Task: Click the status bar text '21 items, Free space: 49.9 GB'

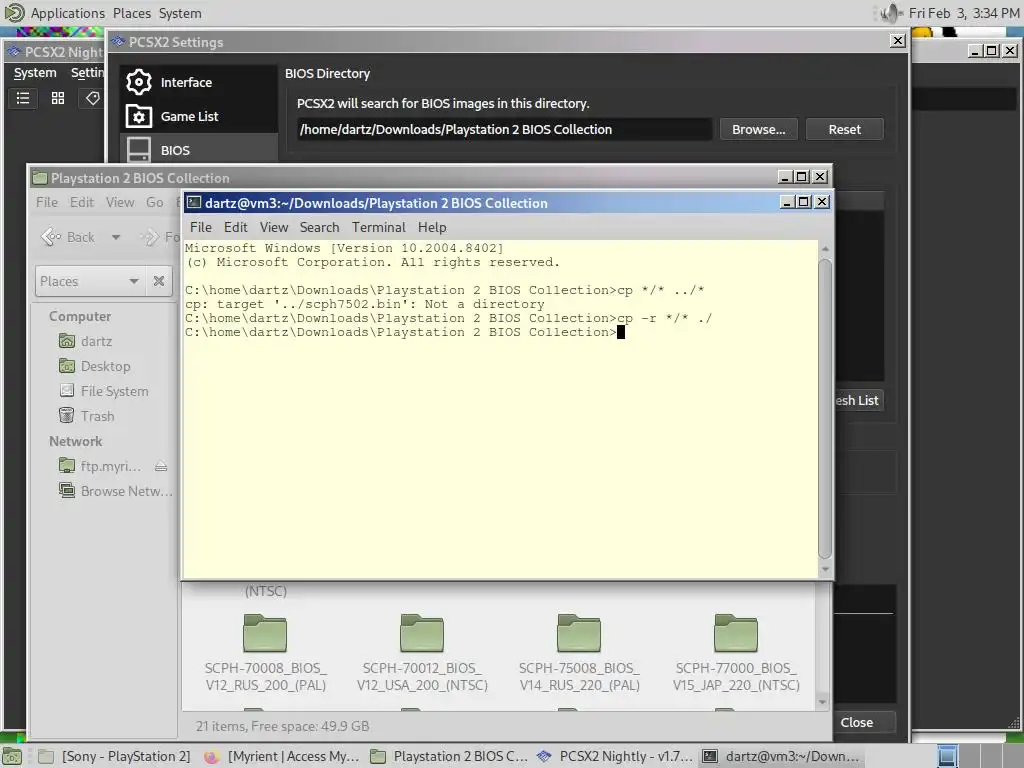Action: pyautogui.click(x=282, y=726)
